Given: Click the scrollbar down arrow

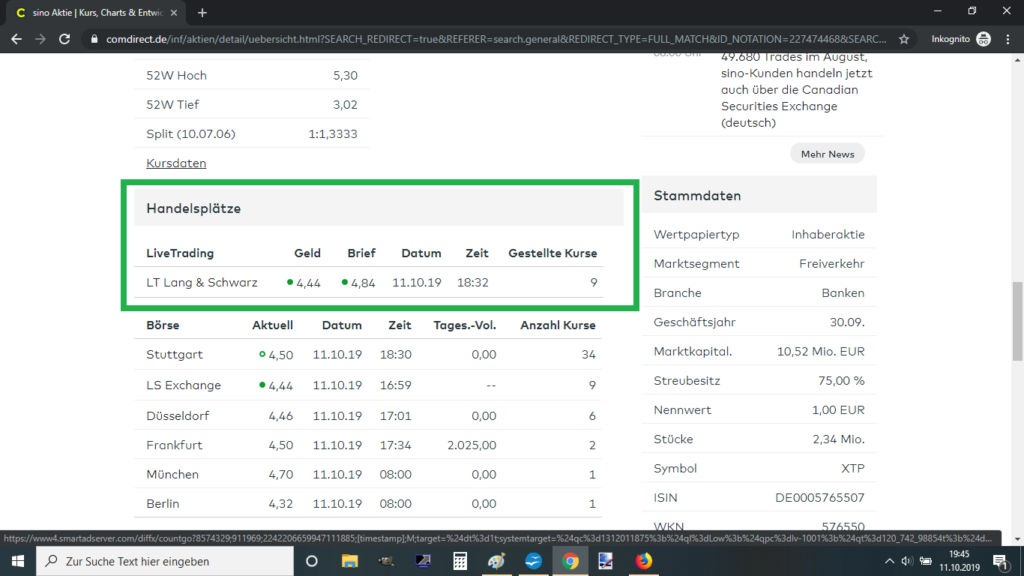Looking at the screenshot, I should tap(1017, 539).
